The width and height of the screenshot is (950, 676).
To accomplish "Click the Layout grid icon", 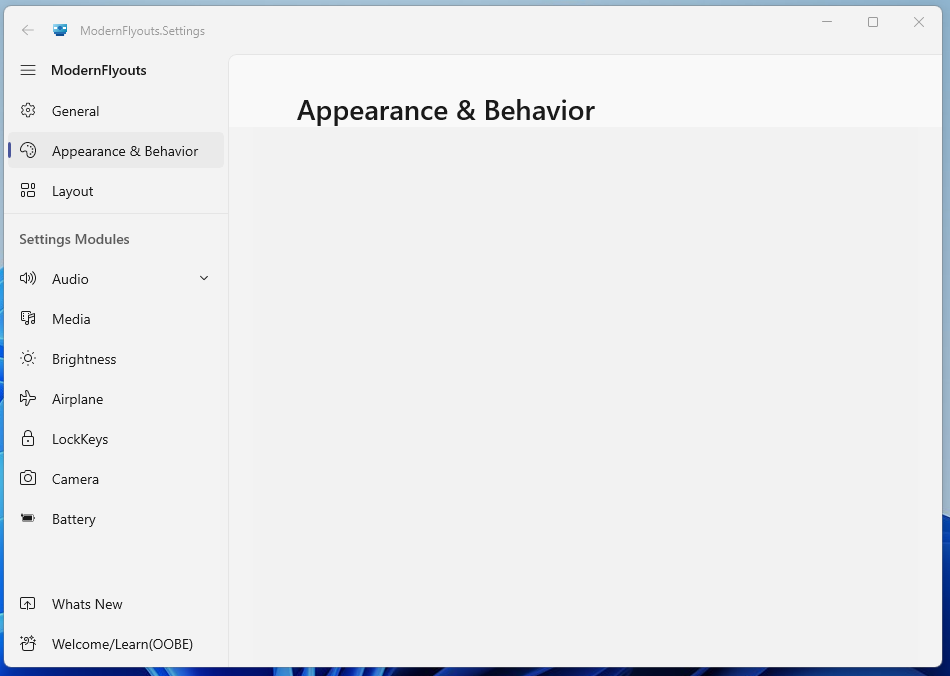I will click(x=28, y=191).
